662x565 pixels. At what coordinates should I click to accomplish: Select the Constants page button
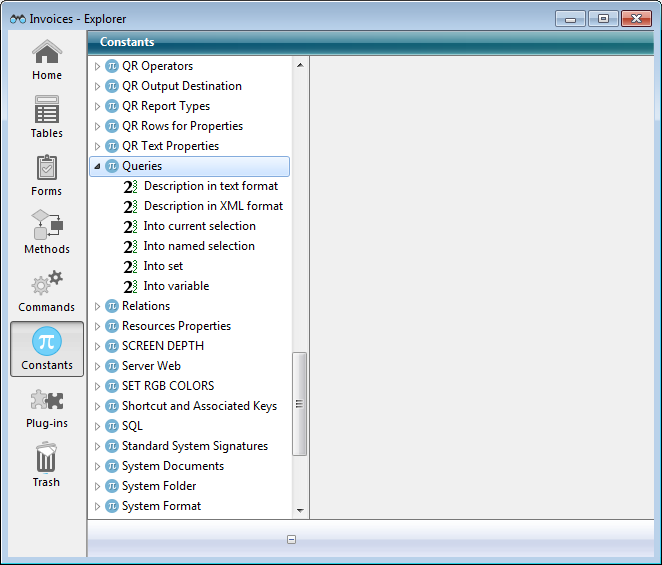click(x=47, y=349)
